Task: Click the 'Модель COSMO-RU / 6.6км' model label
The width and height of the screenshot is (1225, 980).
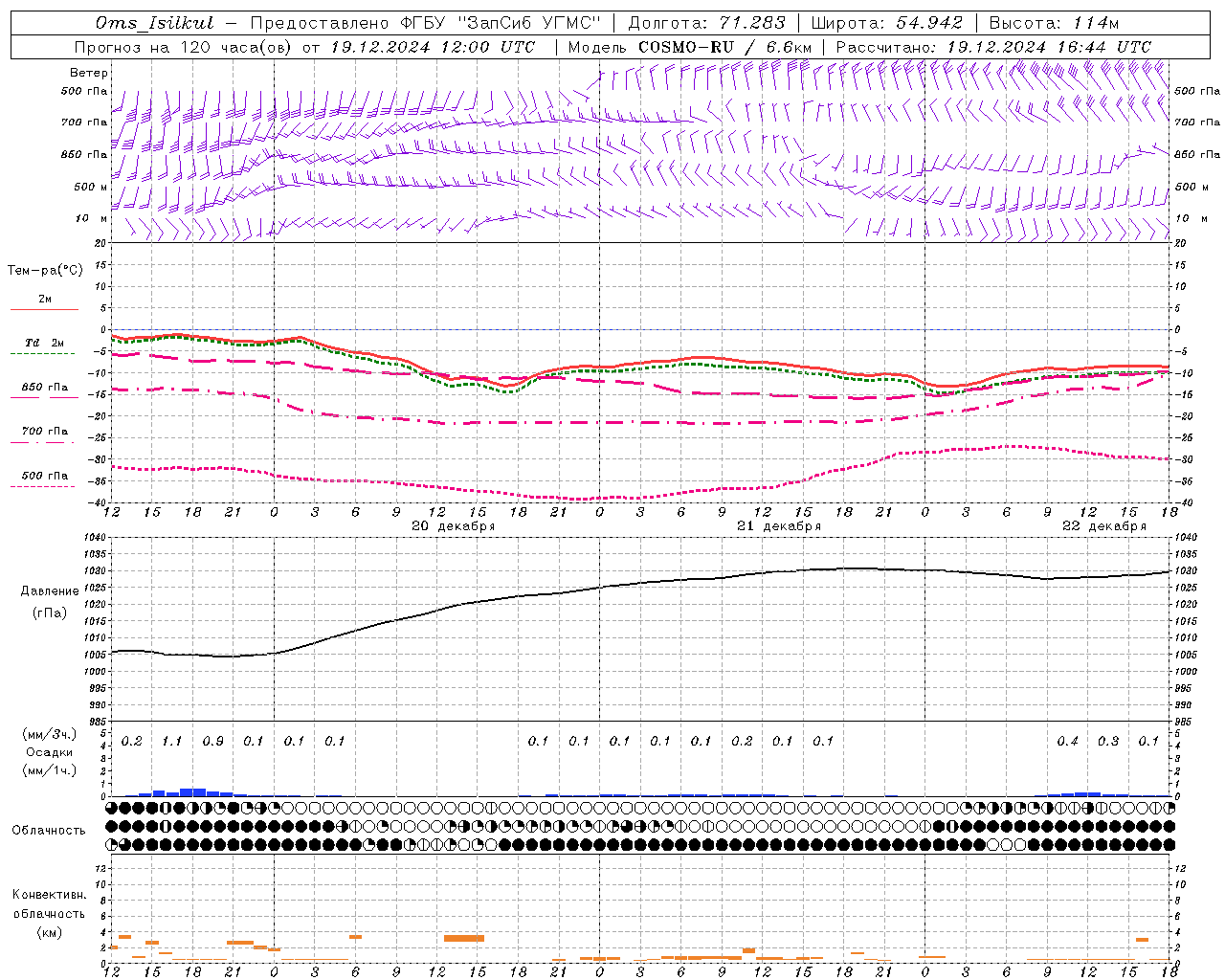Action: click(689, 47)
